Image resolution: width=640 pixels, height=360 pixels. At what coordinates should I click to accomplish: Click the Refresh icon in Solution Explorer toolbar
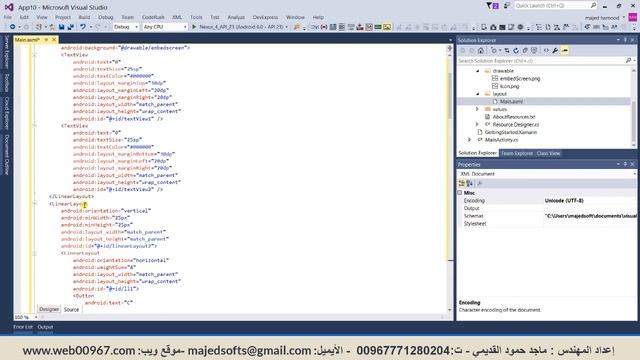pos(516,51)
